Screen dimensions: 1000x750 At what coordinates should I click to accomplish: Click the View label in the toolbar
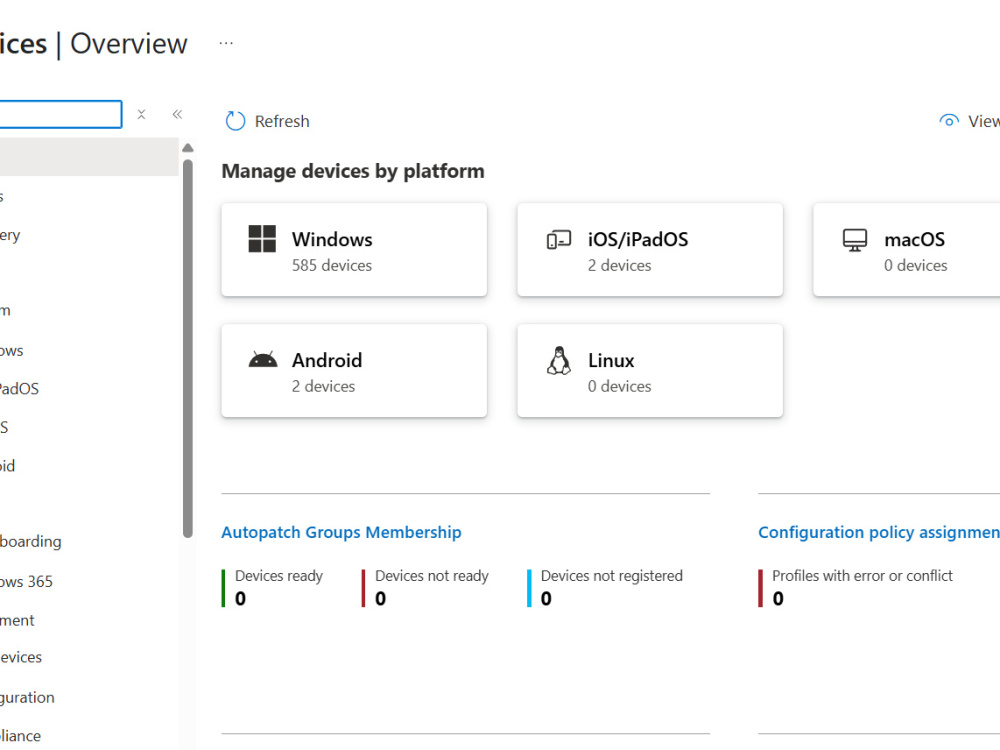point(983,121)
